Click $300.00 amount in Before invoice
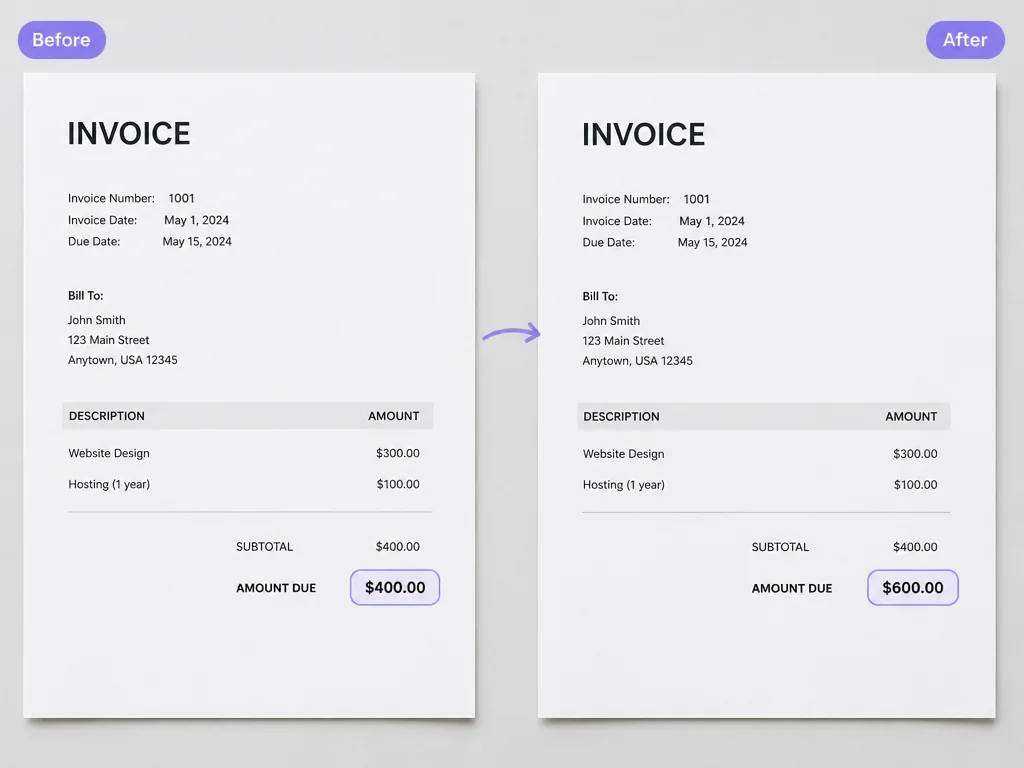Image resolution: width=1024 pixels, height=768 pixels. tap(398, 453)
